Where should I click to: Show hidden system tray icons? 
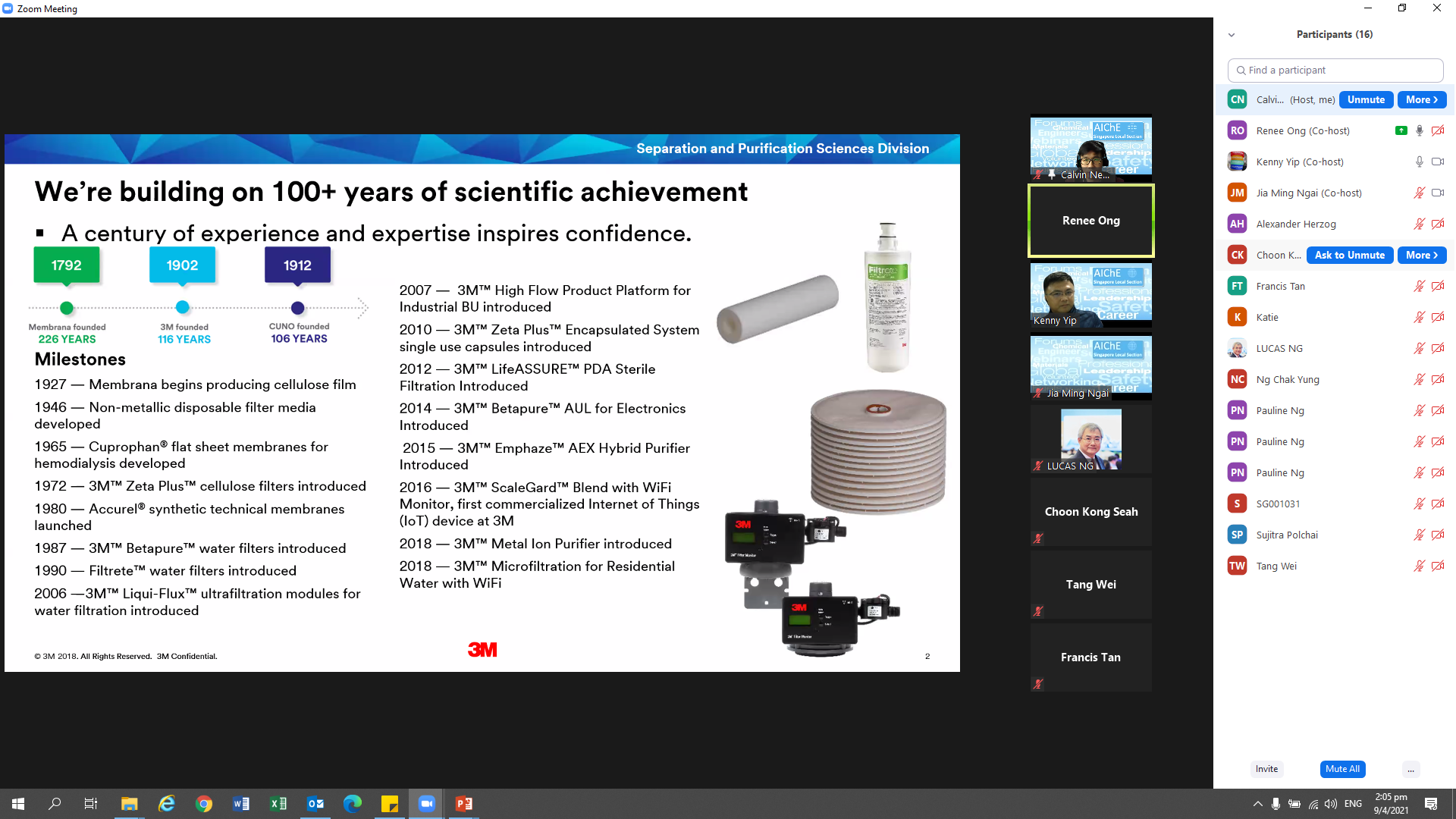click(1257, 804)
